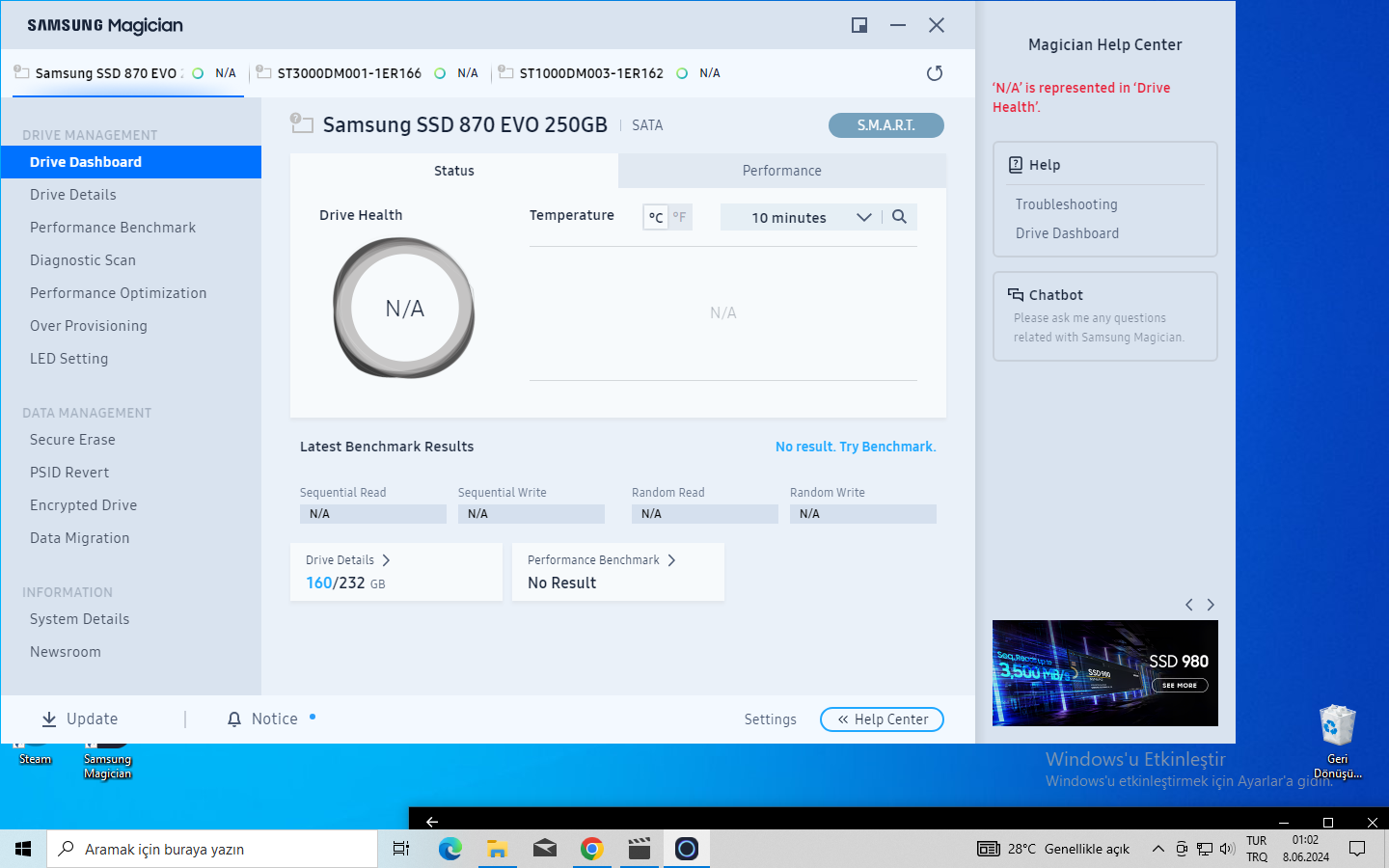Open the Steam desktop shortcut
This screenshot has height=868, width=1389.
[35, 754]
